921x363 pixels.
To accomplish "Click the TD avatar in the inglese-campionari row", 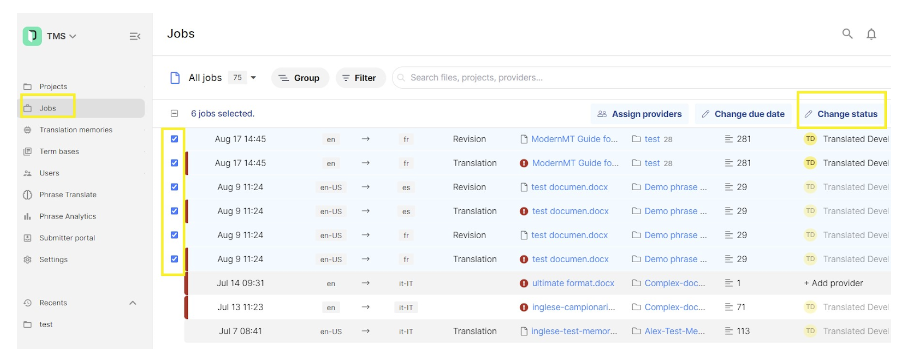I will (x=811, y=307).
